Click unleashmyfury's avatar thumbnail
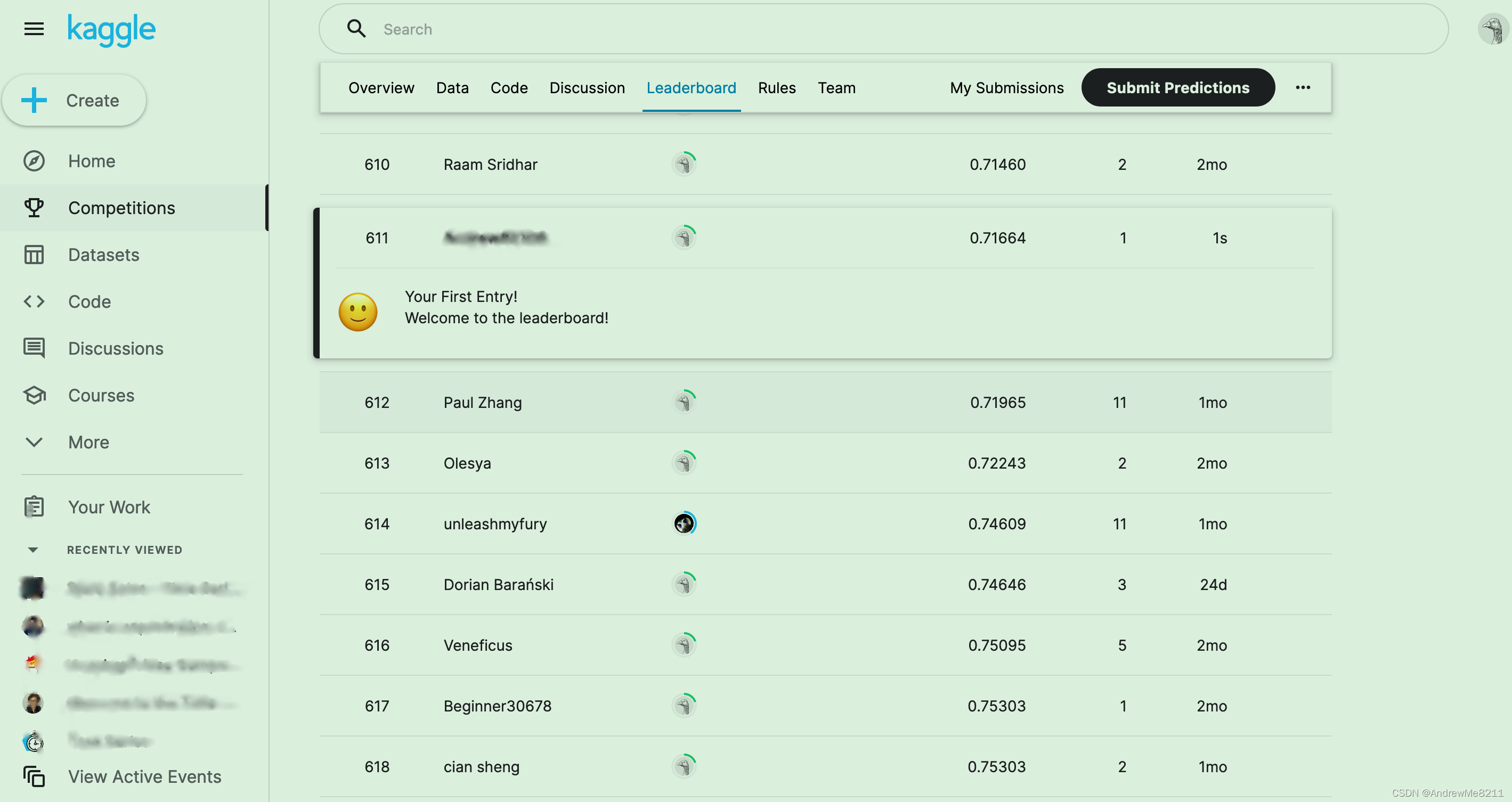The height and width of the screenshot is (802, 1512). coord(684,523)
